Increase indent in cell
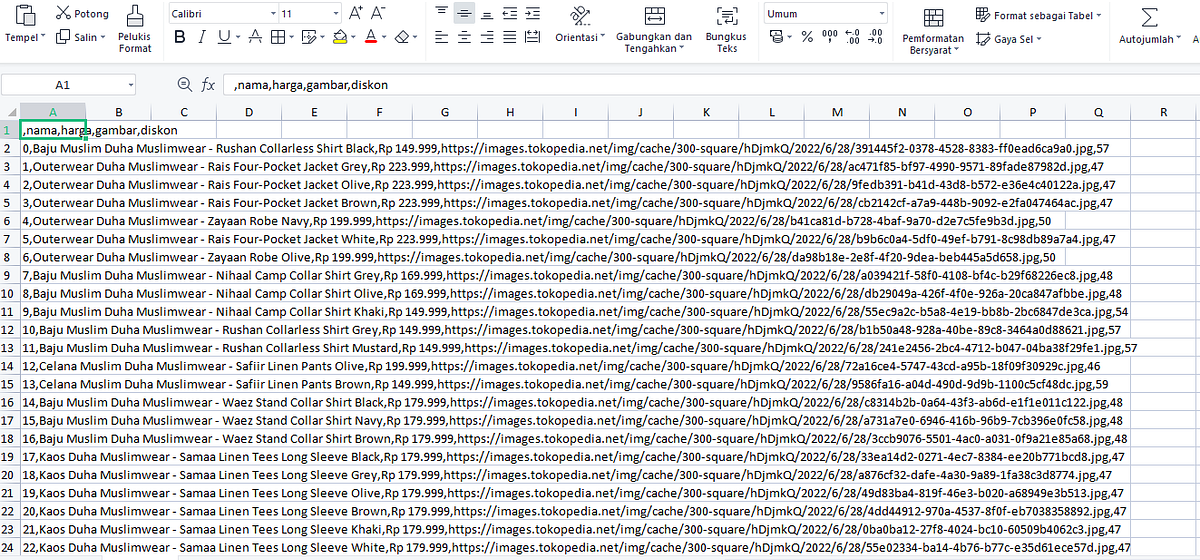 [534, 13]
